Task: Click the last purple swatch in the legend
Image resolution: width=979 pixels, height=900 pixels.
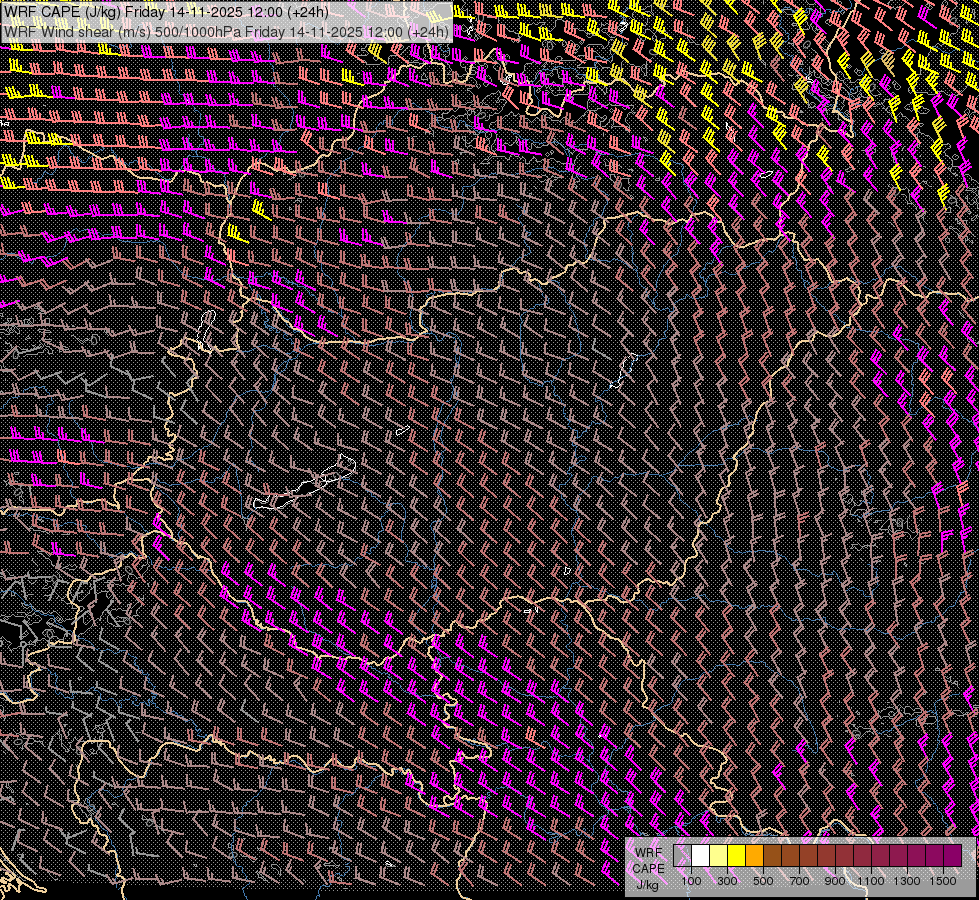Action: (x=952, y=855)
